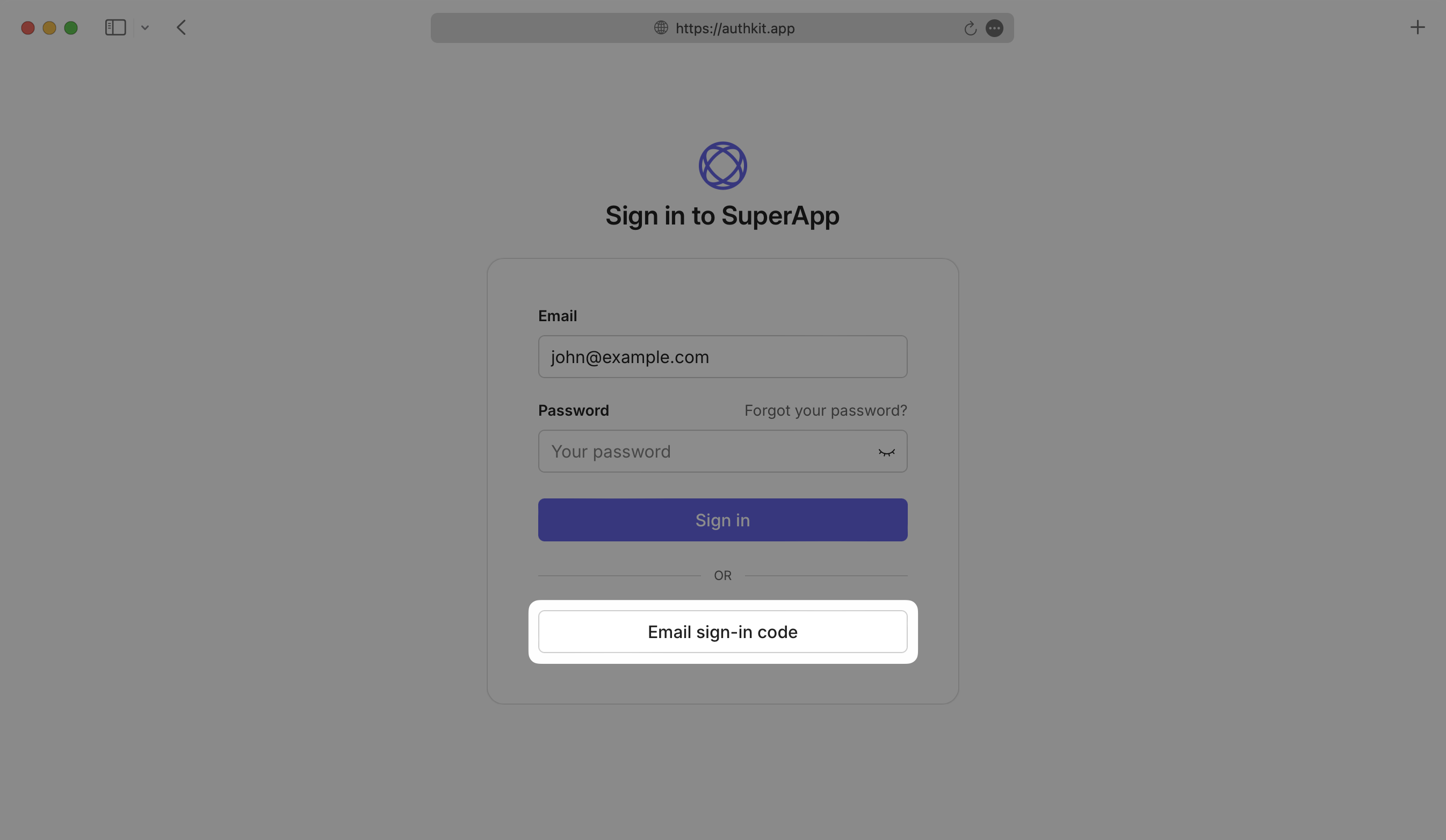Click the password visibility toggle icon

coord(884,451)
